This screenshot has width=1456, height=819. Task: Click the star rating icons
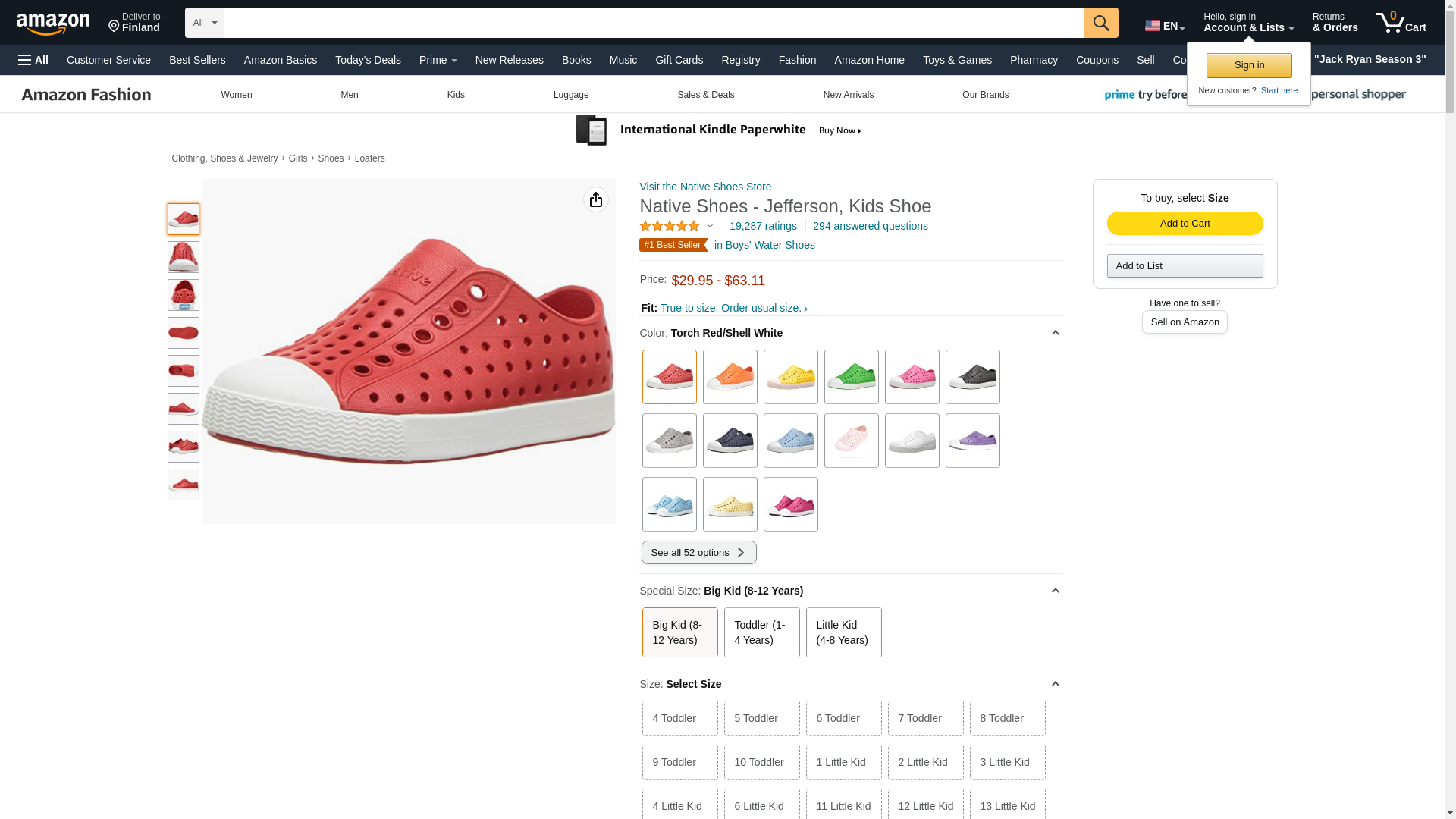pos(670,226)
